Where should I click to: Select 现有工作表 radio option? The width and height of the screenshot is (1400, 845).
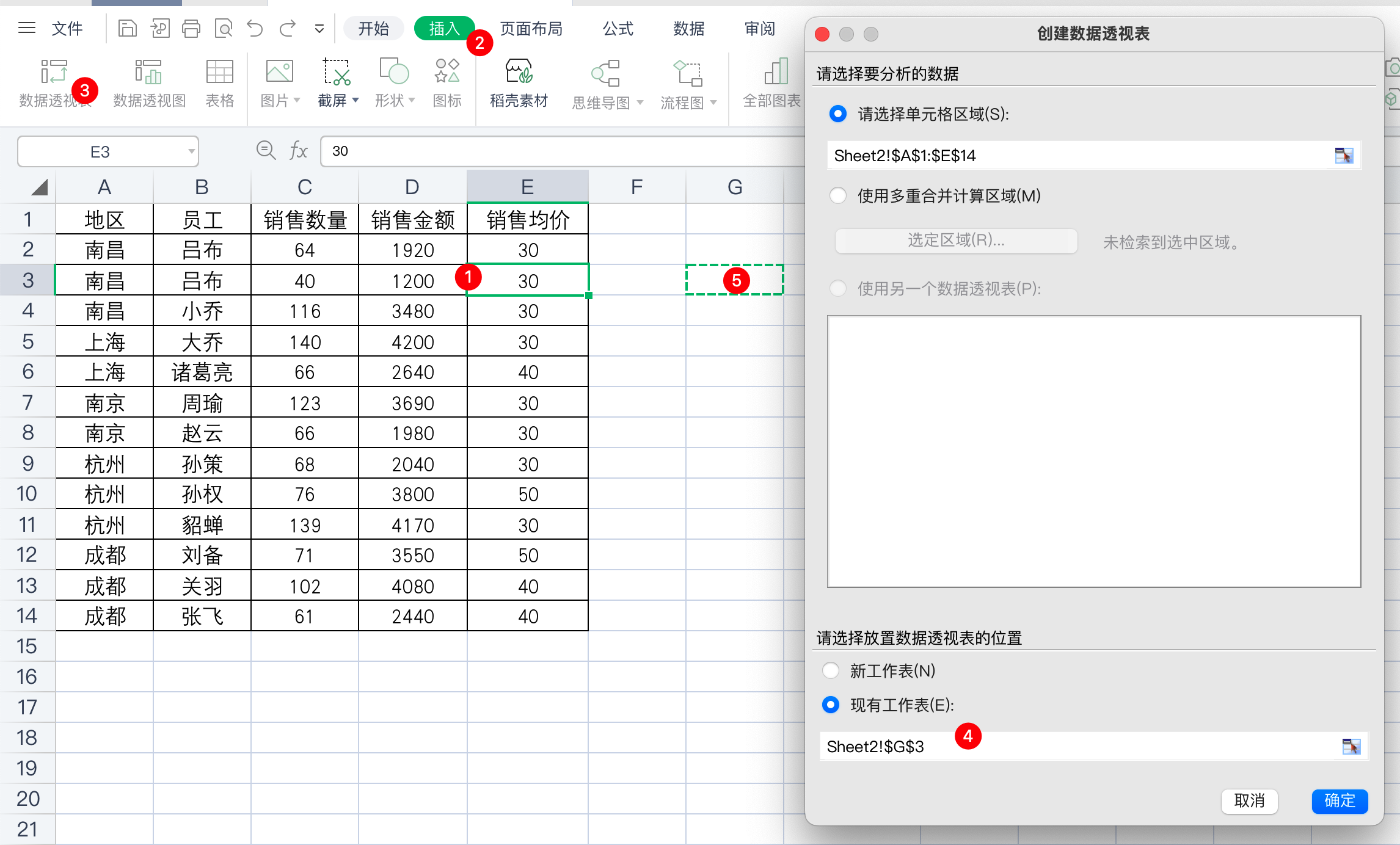[831, 705]
